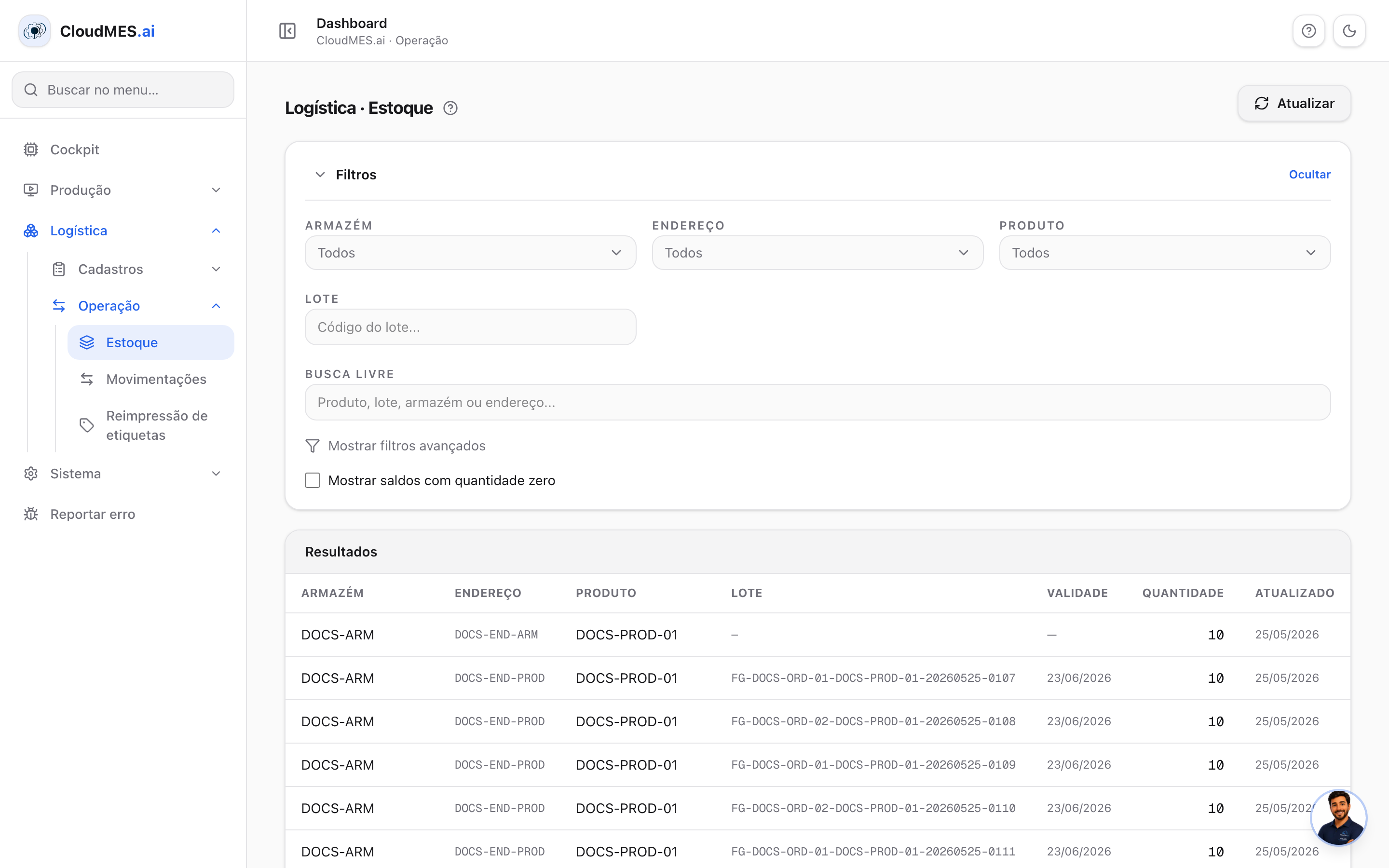Click the Sistema gear icon
This screenshot has height=868, width=1389.
point(31,474)
